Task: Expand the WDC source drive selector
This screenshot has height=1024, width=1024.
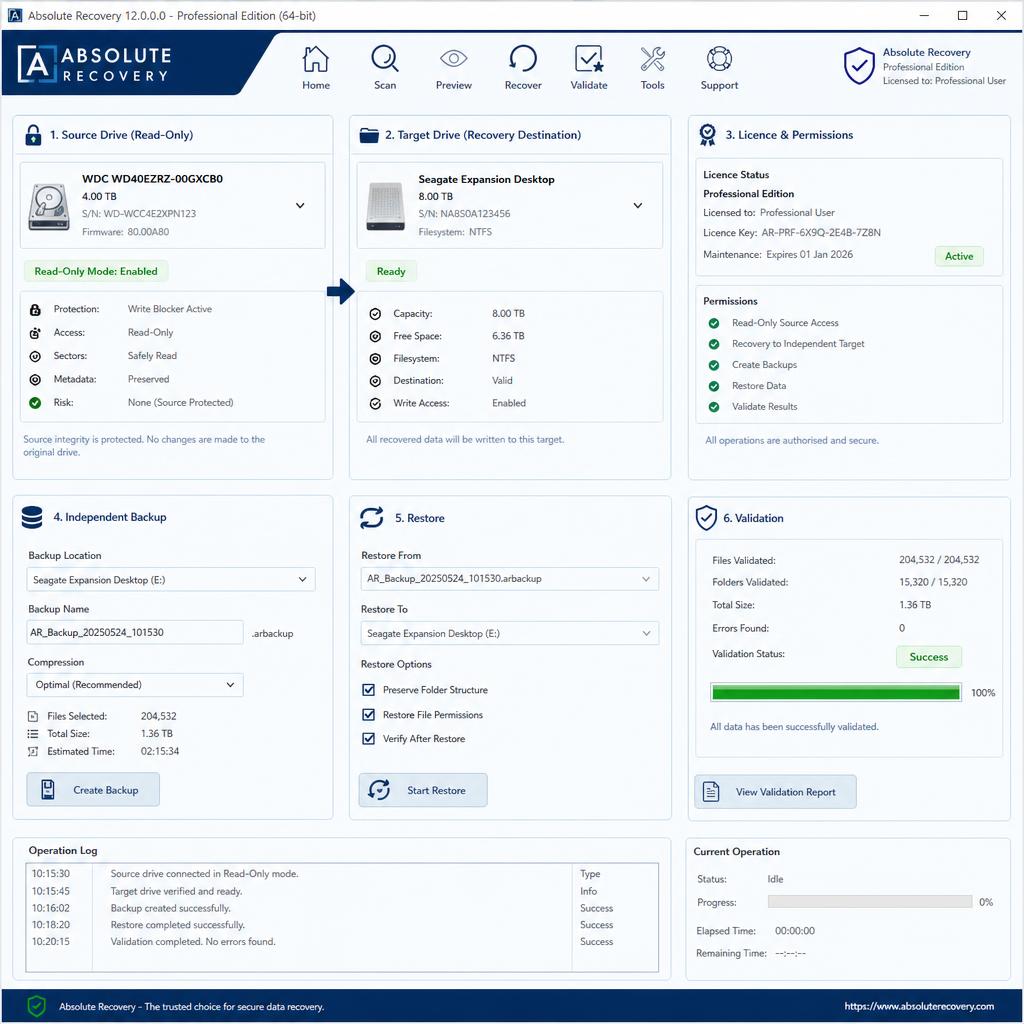Action: pos(300,206)
